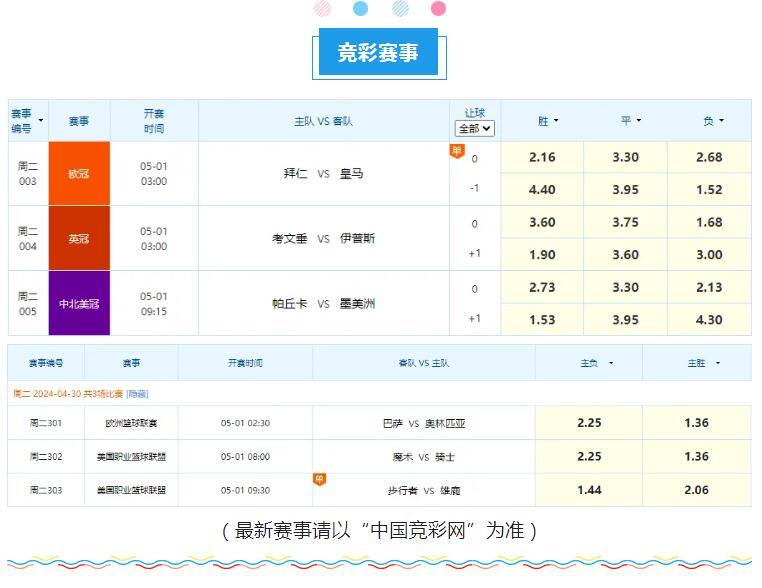Click the 客队 VS 主队 column header
Image resolution: width=762 pixels, height=588 pixels.
pos(424,363)
